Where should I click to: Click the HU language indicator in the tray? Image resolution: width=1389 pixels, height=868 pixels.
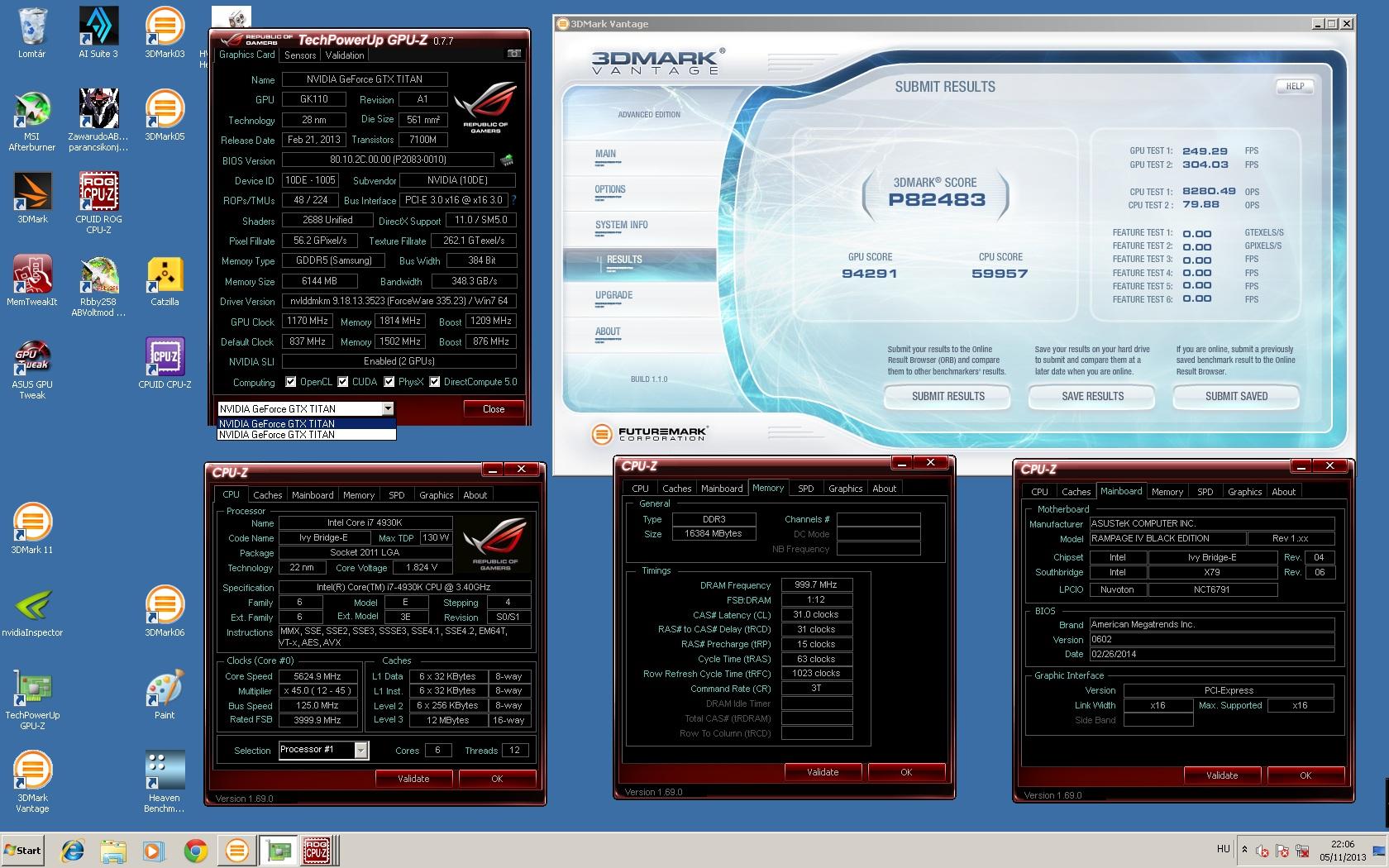tap(1224, 849)
